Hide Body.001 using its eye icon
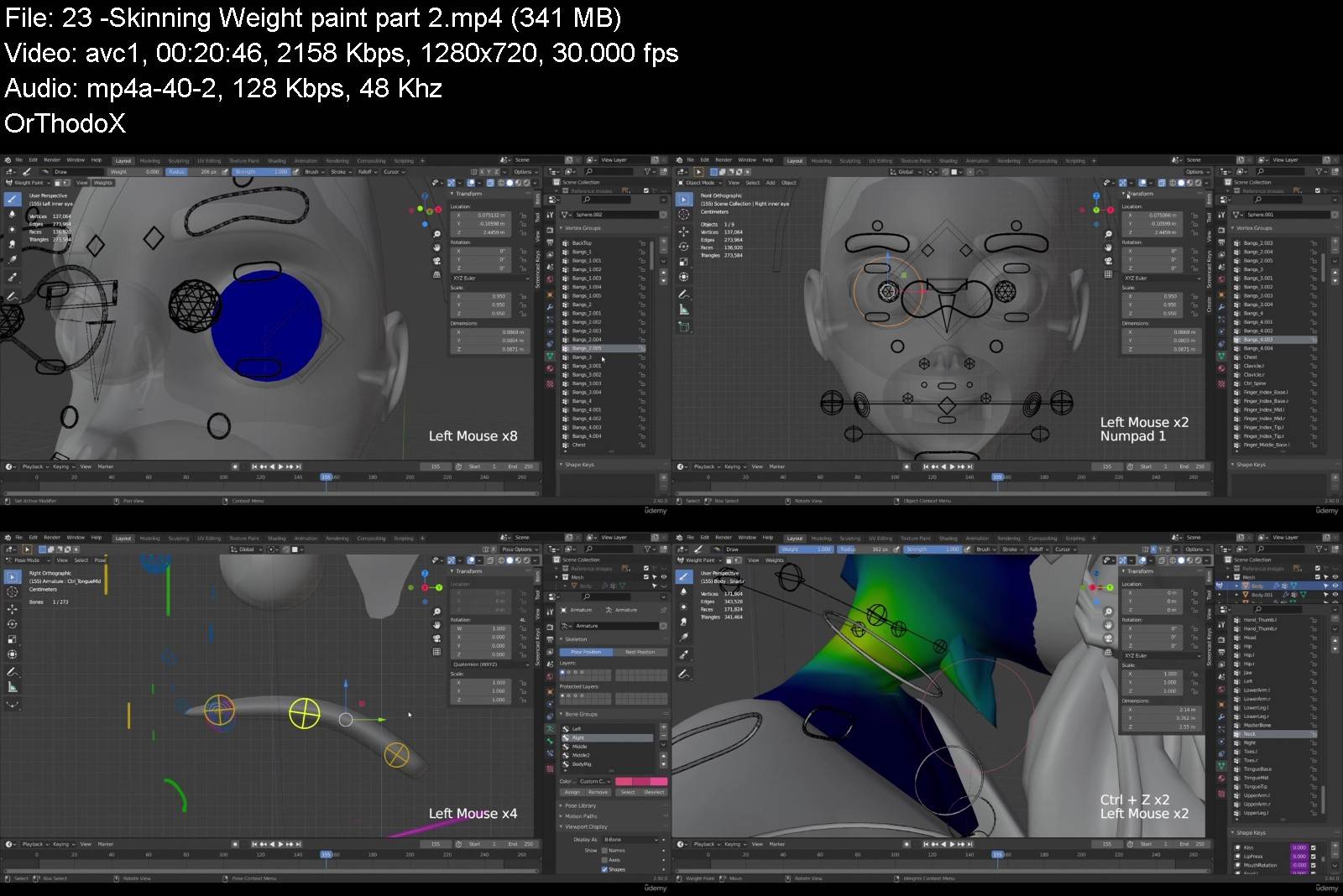1343x896 pixels. (x=1335, y=595)
